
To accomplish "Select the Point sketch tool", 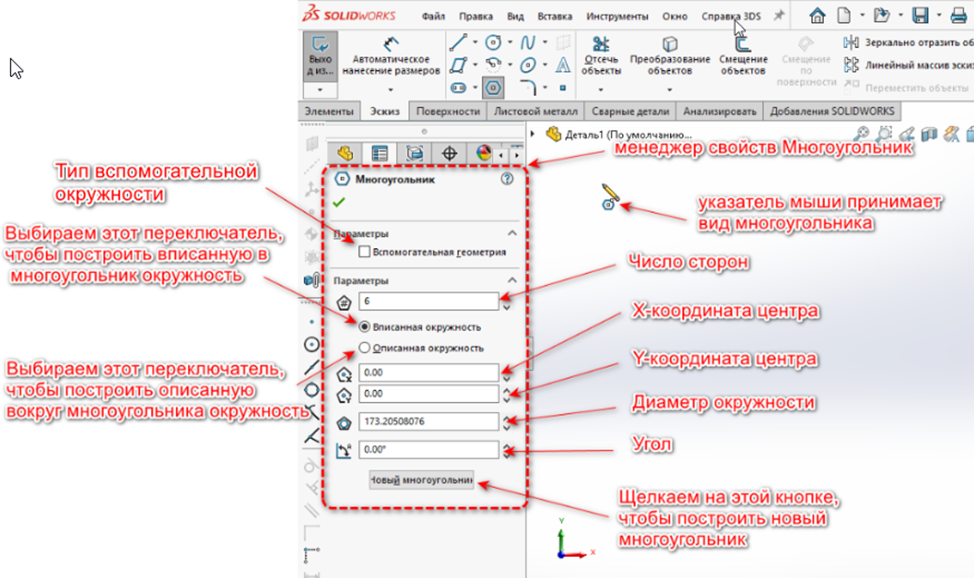I will (x=563, y=88).
